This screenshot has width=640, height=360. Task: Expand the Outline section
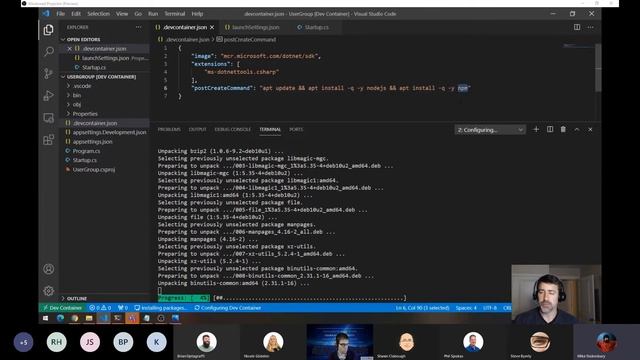[x=77, y=298]
